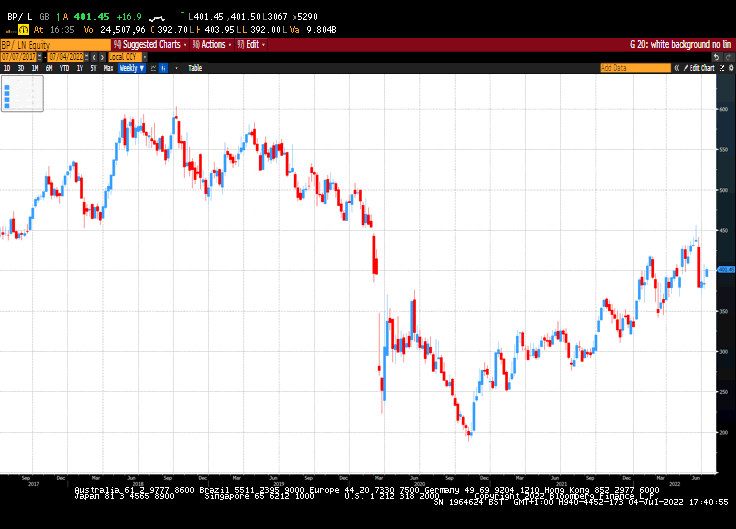This screenshot has height=529, width=736.
Task: Click the intraday sparkline icon
Action: tap(156, 18)
